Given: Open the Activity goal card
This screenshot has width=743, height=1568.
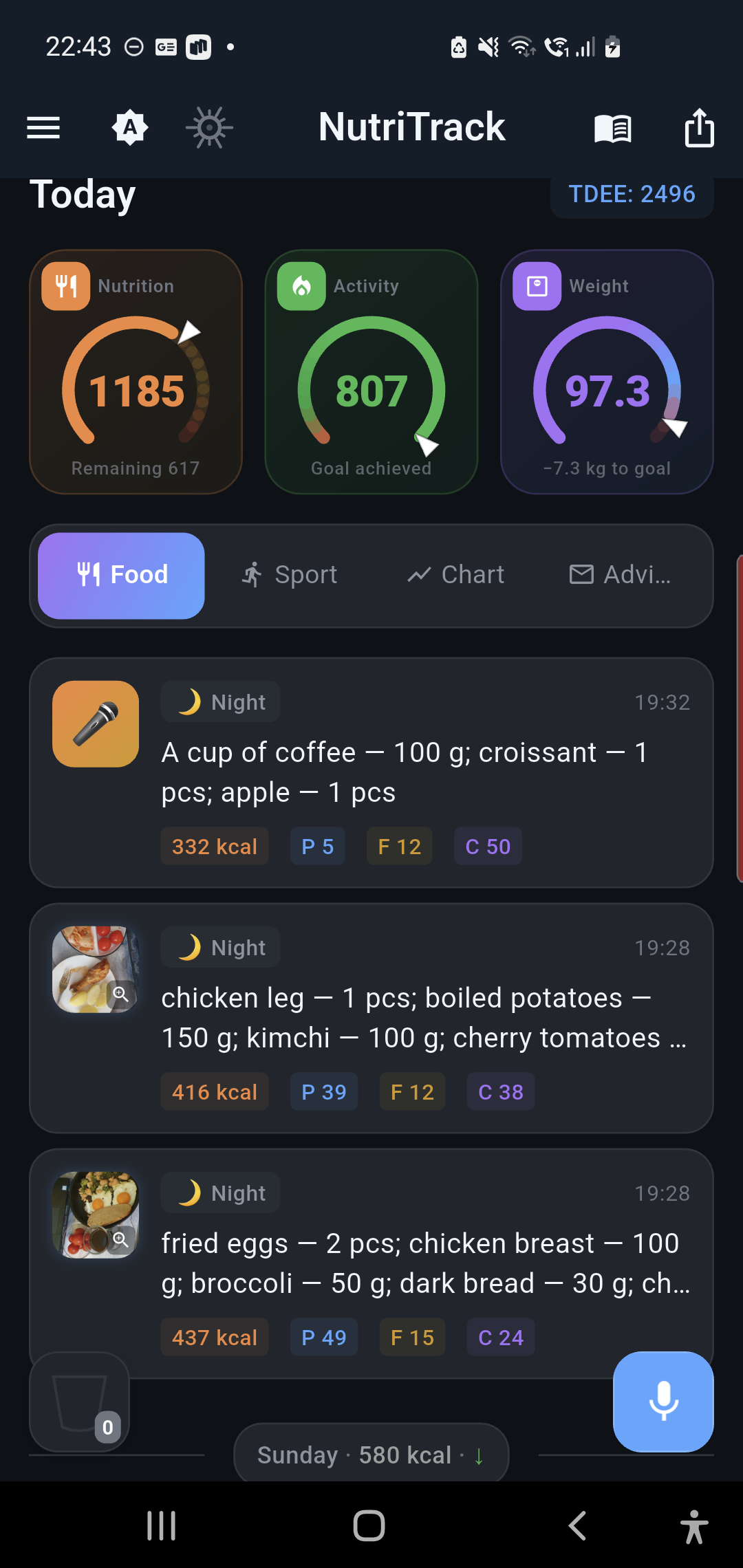Looking at the screenshot, I should 371,371.
